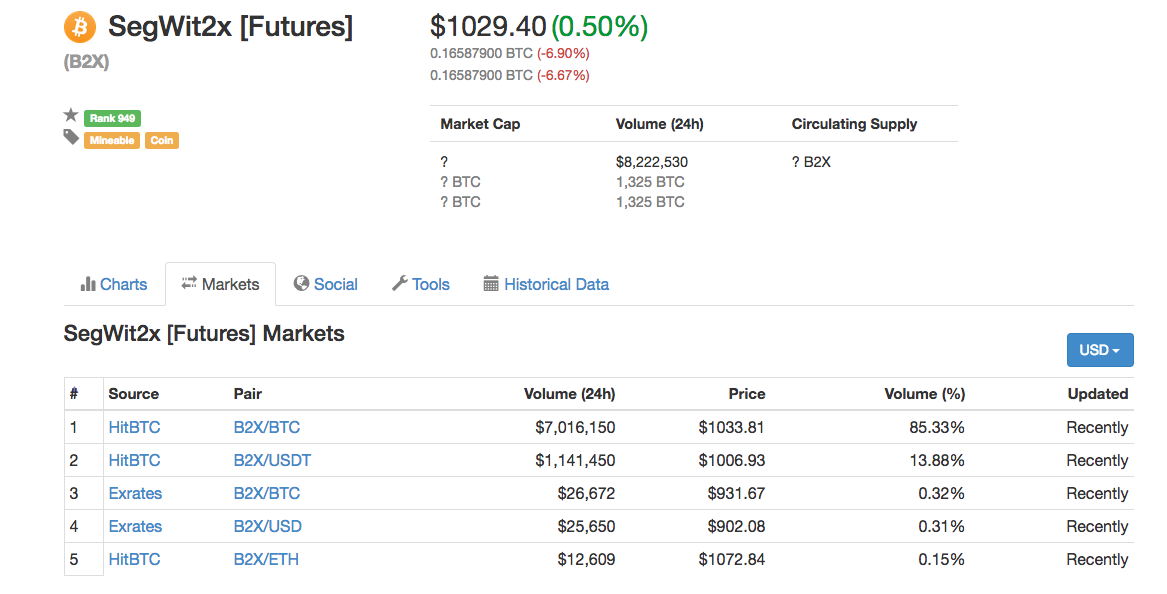
Task: Click the 0.31% volume share
Action: click(x=941, y=526)
